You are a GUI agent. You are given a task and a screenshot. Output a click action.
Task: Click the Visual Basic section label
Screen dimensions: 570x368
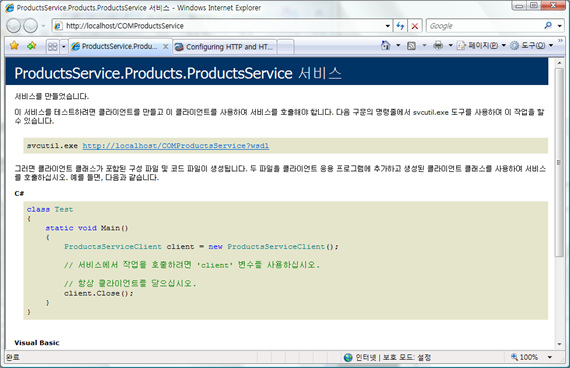point(37,343)
